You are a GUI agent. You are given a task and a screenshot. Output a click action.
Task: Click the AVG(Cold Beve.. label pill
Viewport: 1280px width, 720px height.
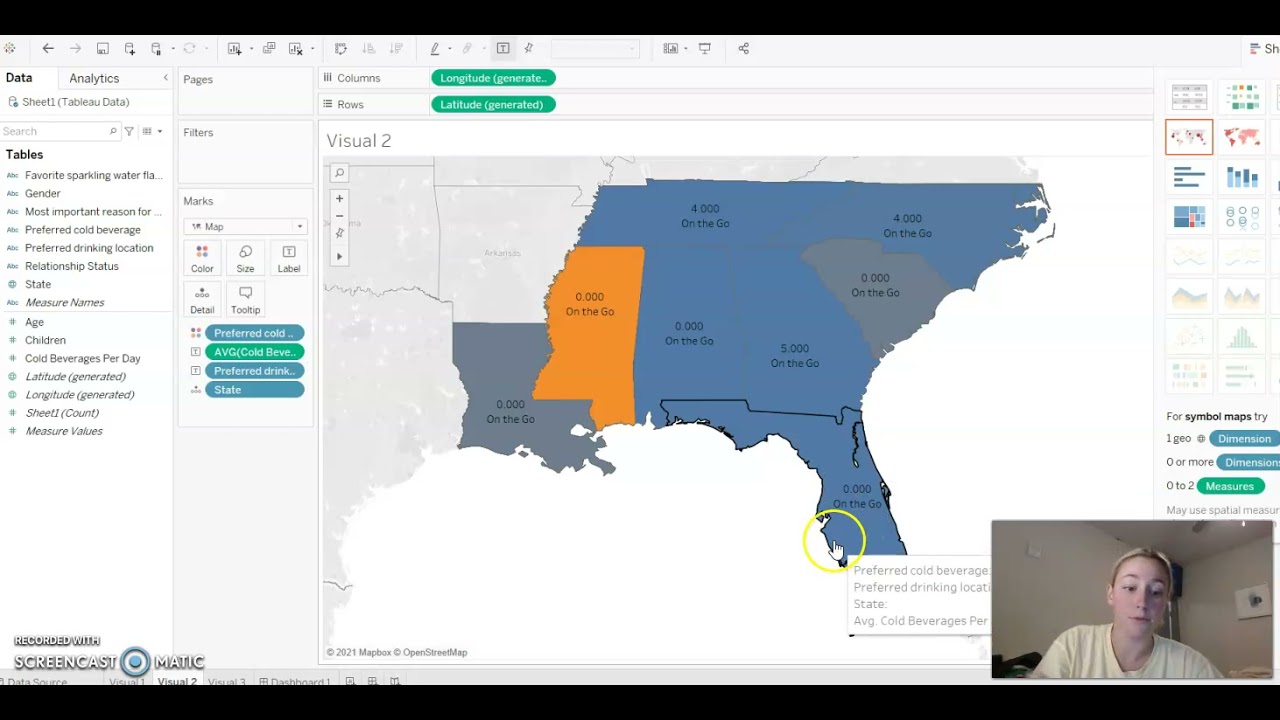254,352
